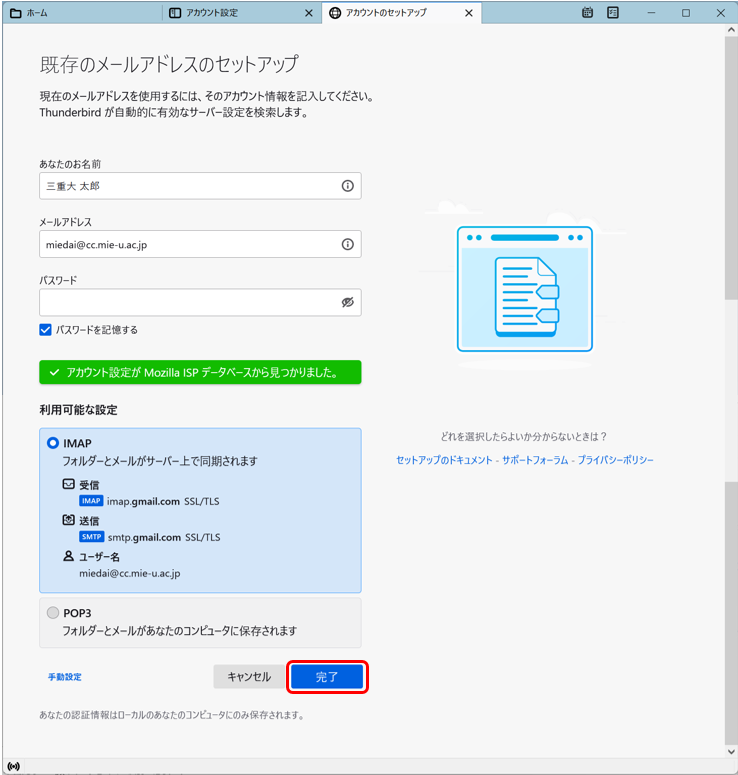
Task: Click the 利用可能な設定 heading
Action: coord(79,410)
